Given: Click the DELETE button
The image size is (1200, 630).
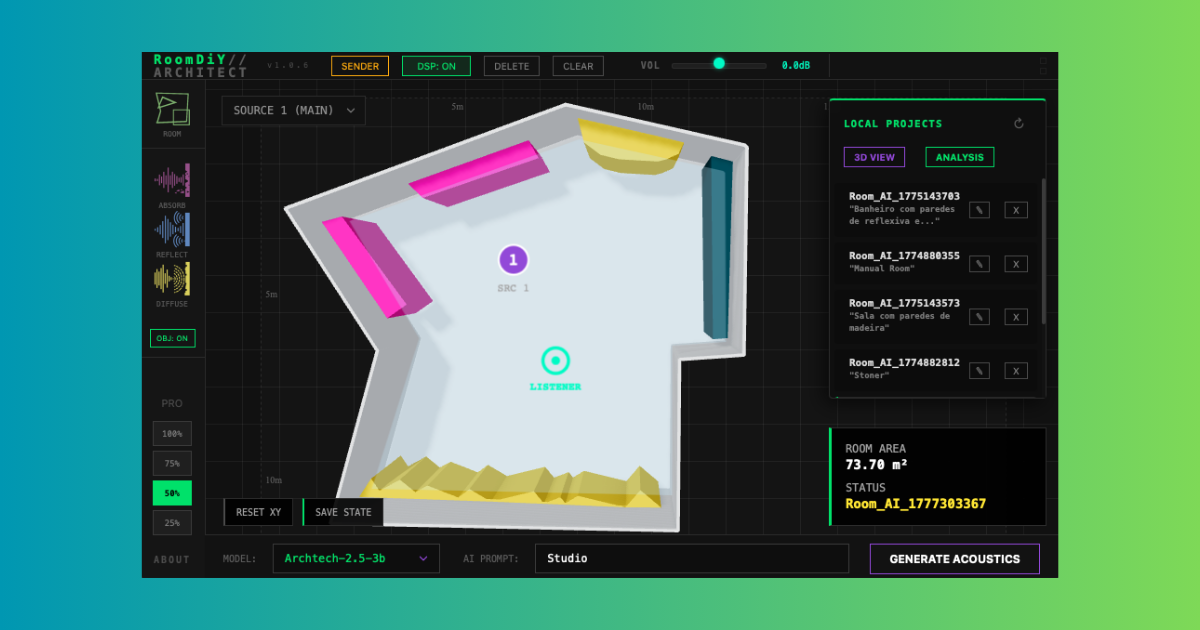Looking at the screenshot, I should [x=512, y=66].
